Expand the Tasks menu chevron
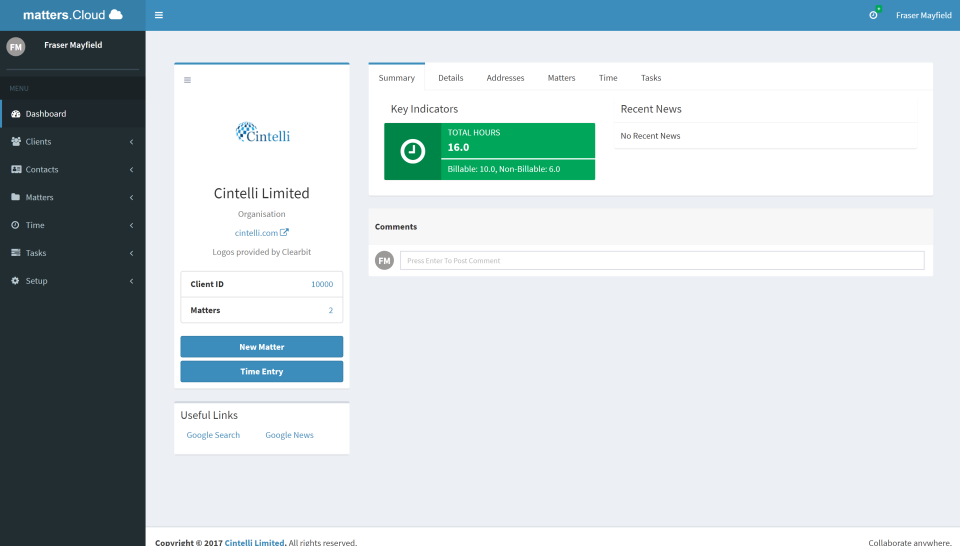 click(132, 253)
